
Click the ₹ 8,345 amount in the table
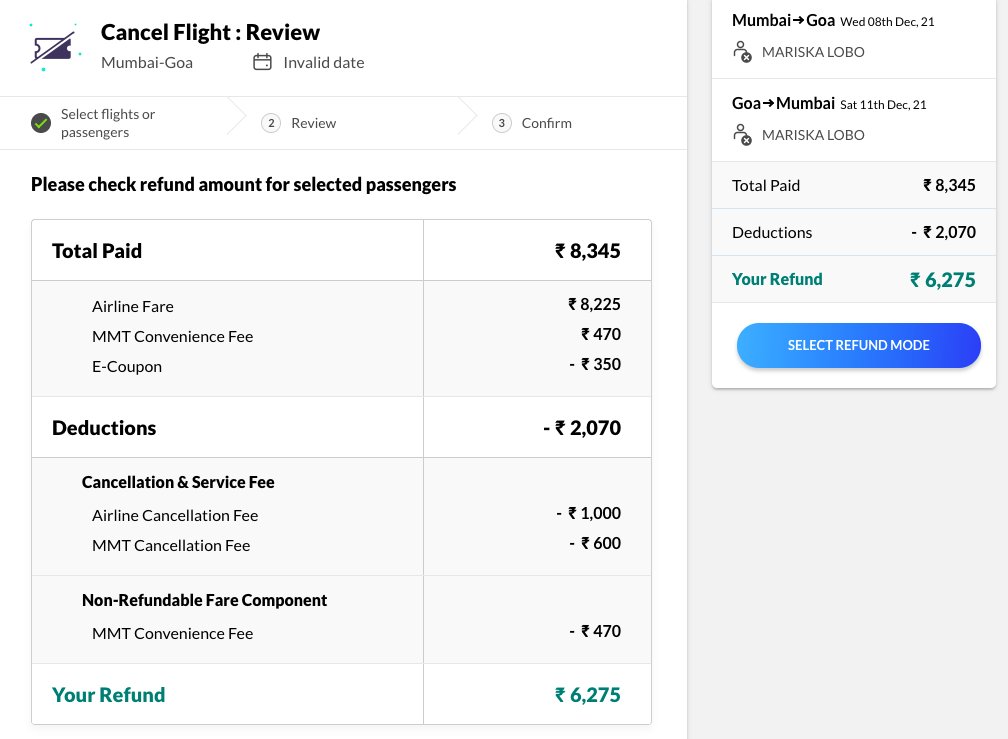(x=588, y=251)
